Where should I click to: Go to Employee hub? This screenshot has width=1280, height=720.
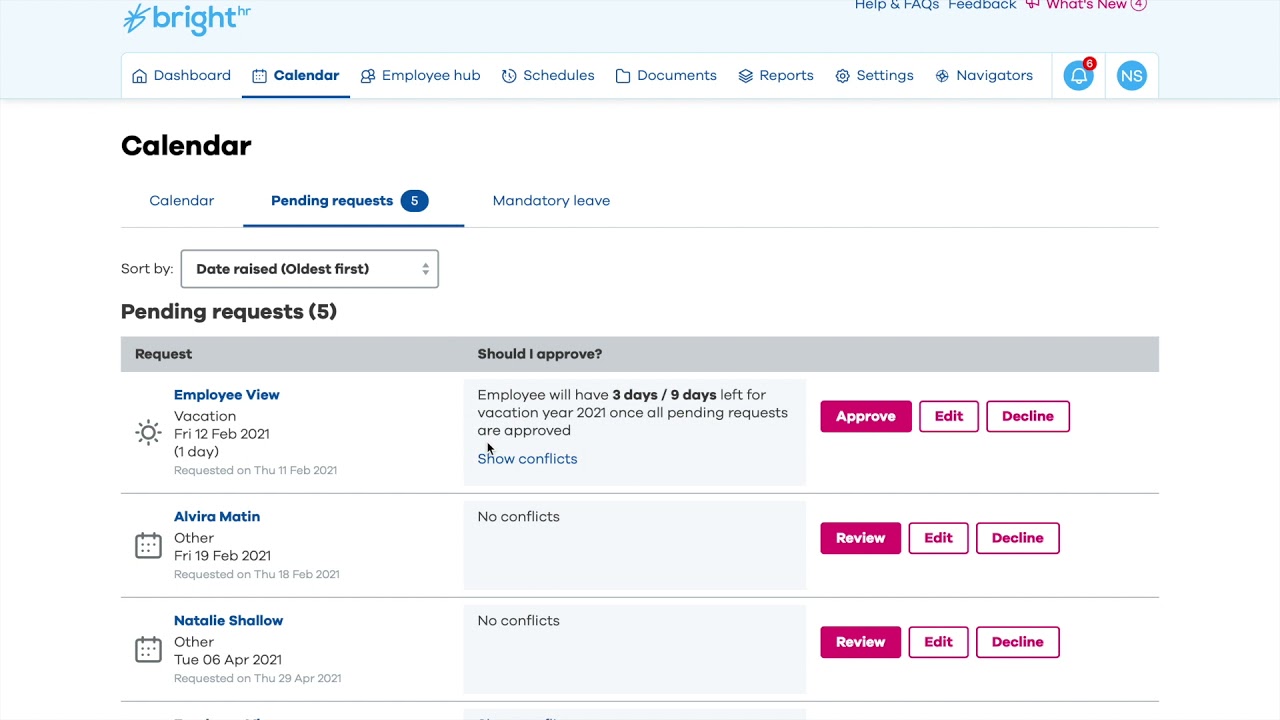pyautogui.click(x=420, y=76)
